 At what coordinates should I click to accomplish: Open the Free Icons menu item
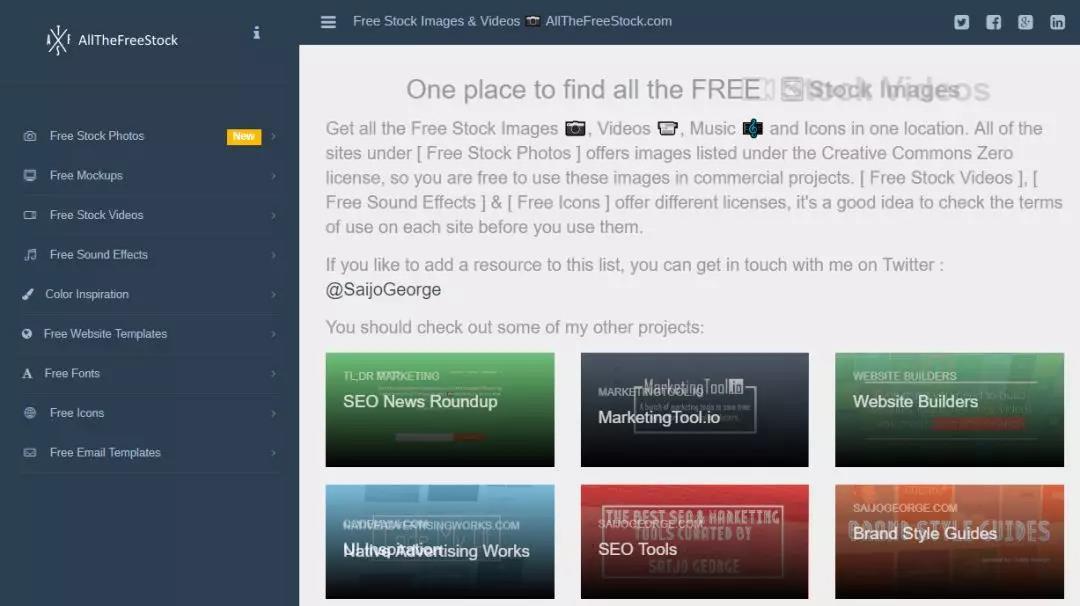151,413
